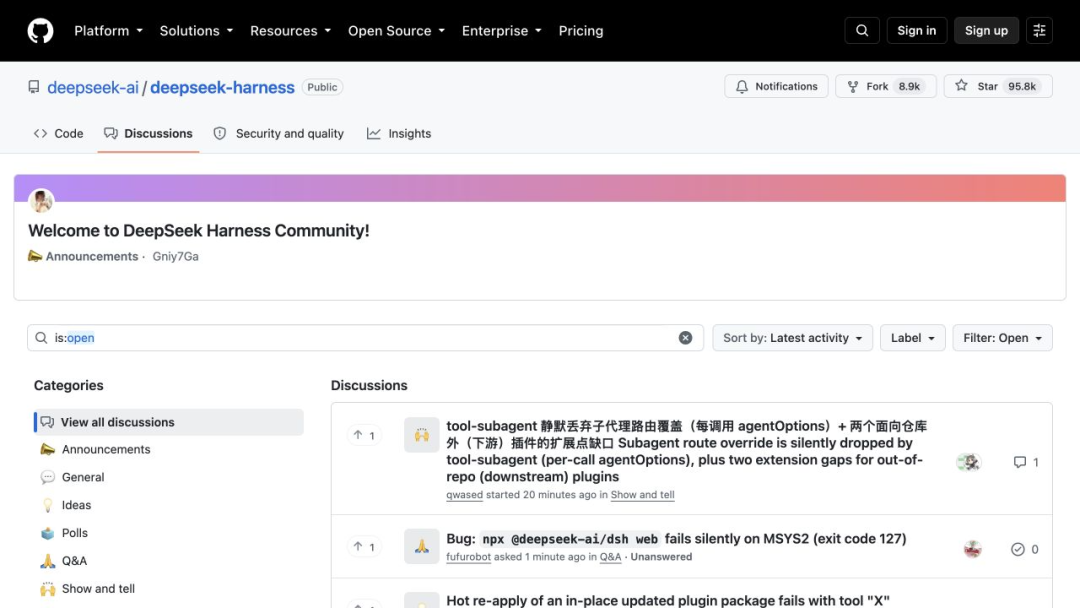Screen dimensions: 1080x608
Task: Click author fufurobot on MSYS2 discussion
Action: [x=468, y=556]
